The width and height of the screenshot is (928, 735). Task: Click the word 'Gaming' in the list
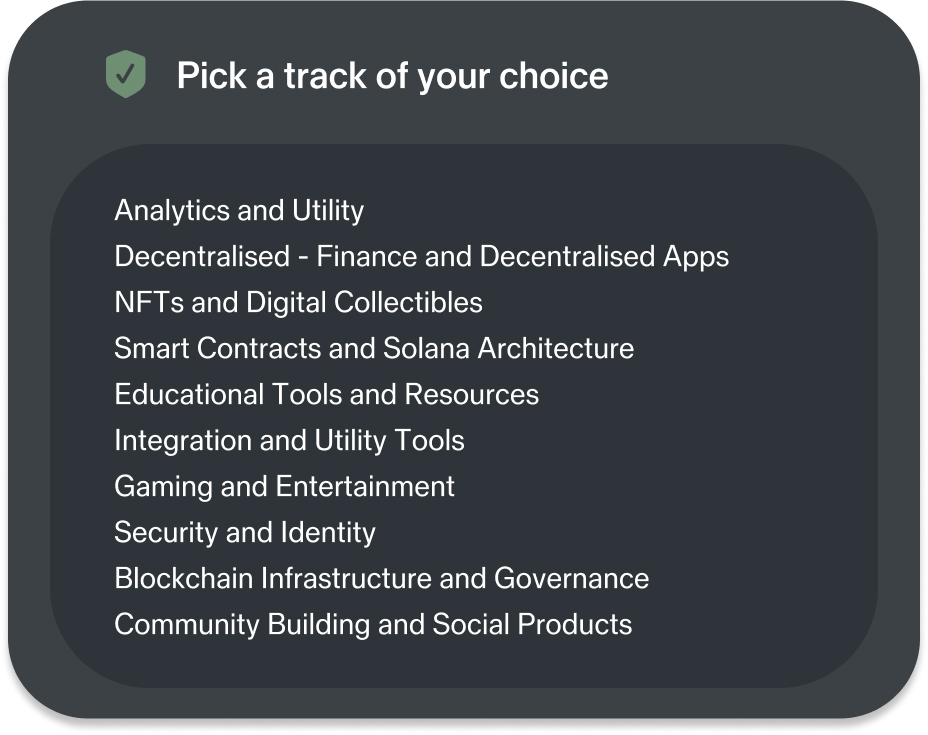pos(163,487)
